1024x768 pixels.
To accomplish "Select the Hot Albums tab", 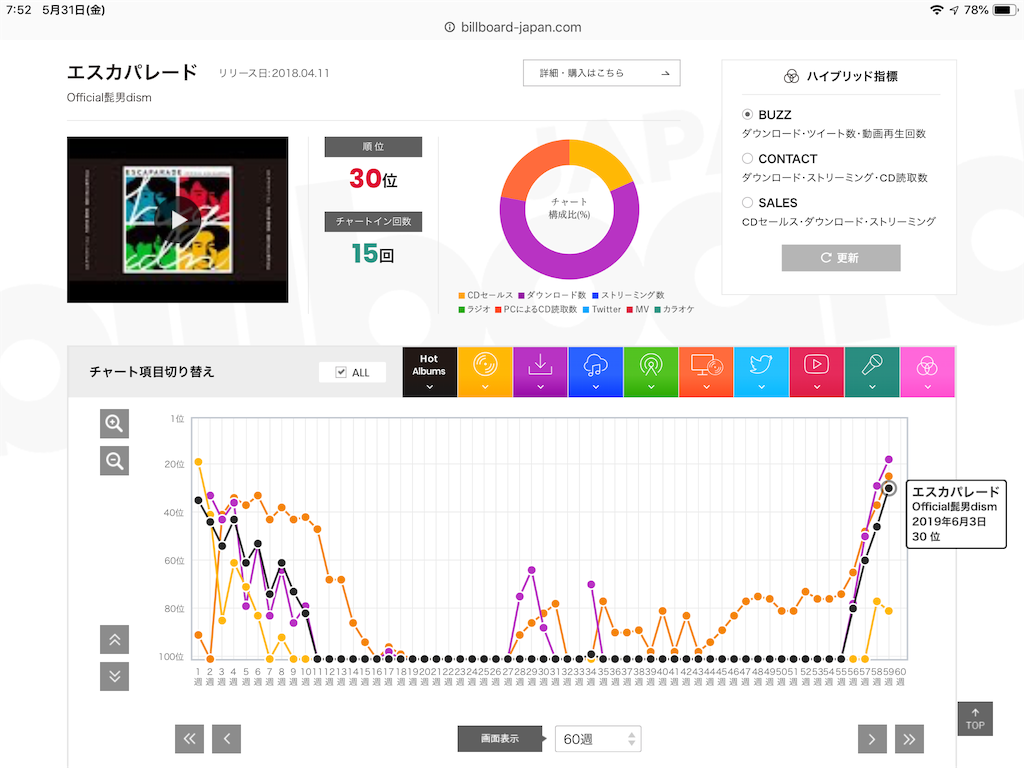I will [429, 372].
